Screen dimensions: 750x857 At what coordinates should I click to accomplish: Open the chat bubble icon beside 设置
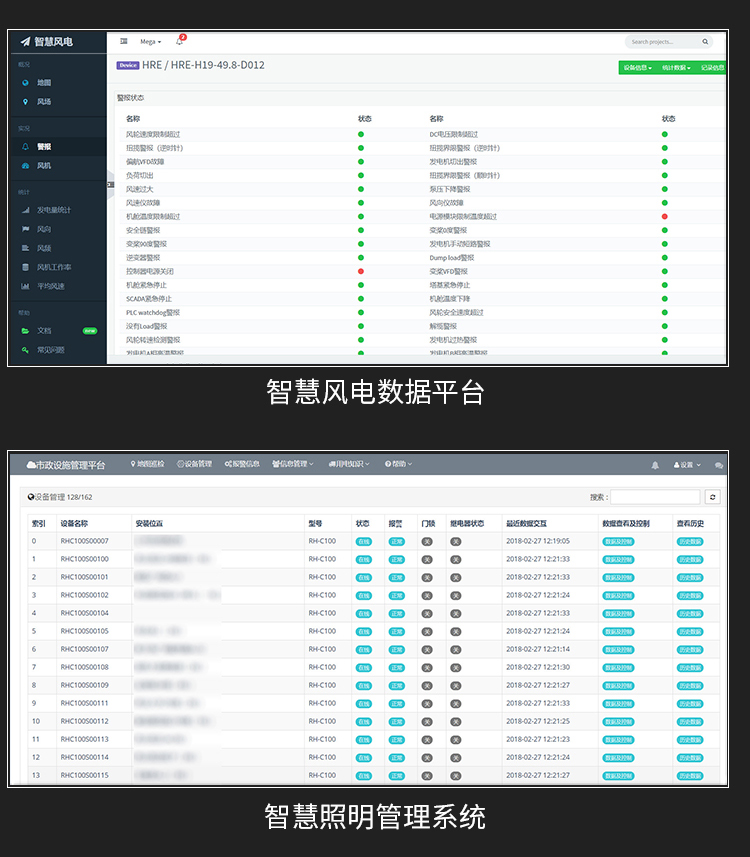point(719,465)
